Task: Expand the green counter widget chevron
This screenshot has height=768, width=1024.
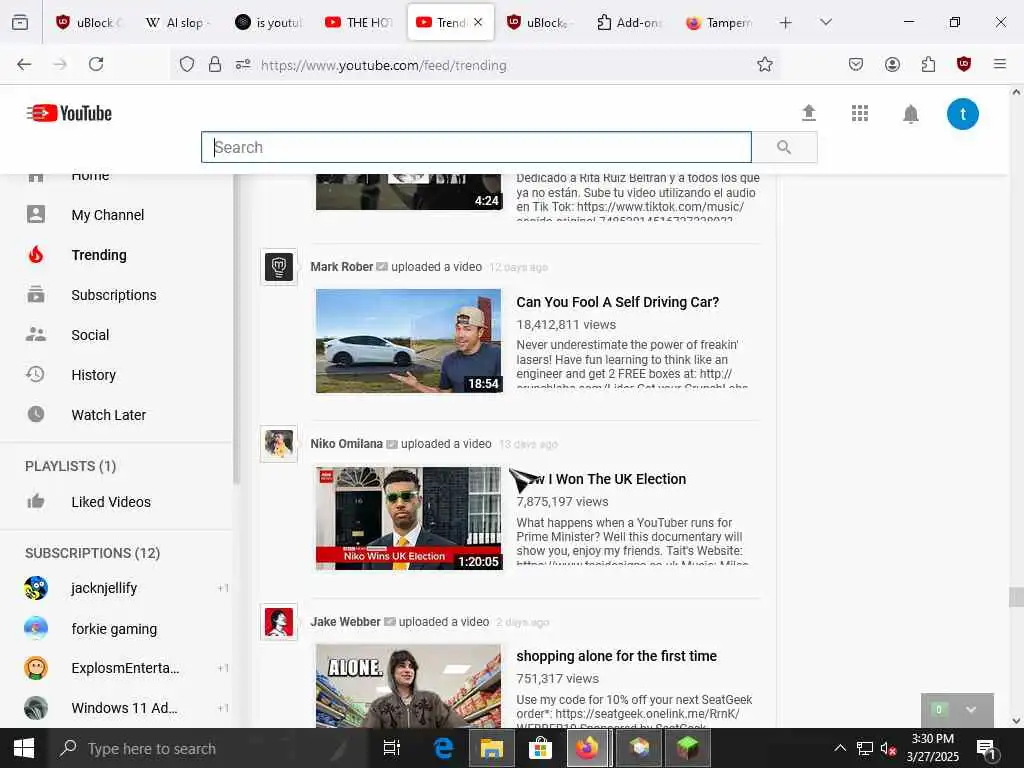Action: coord(971,709)
